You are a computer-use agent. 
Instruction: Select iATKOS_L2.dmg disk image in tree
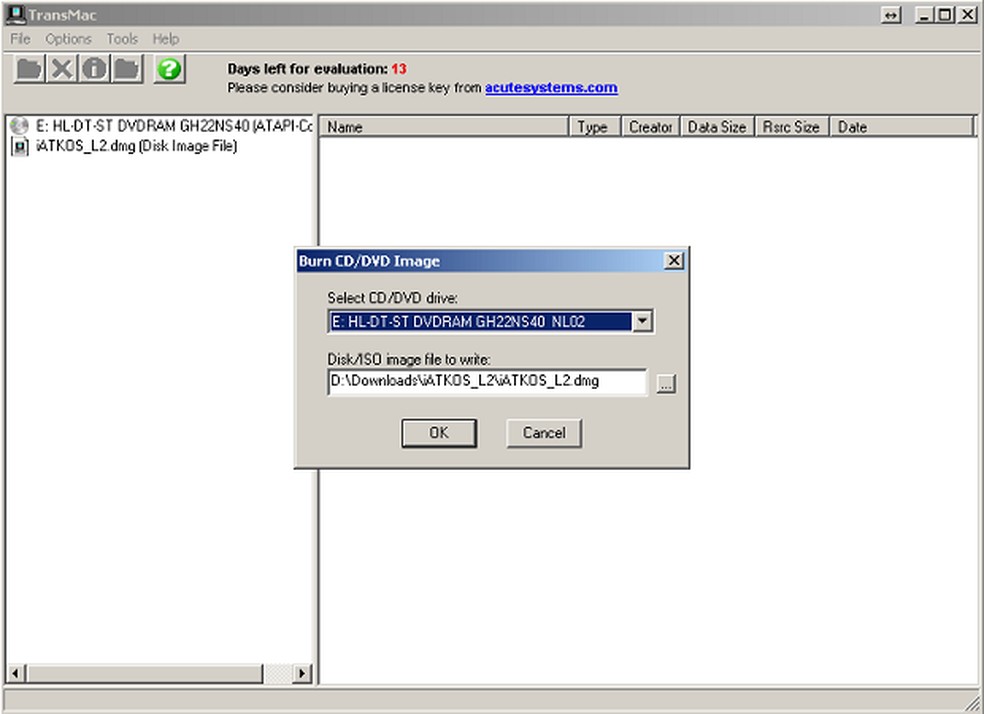(136, 147)
